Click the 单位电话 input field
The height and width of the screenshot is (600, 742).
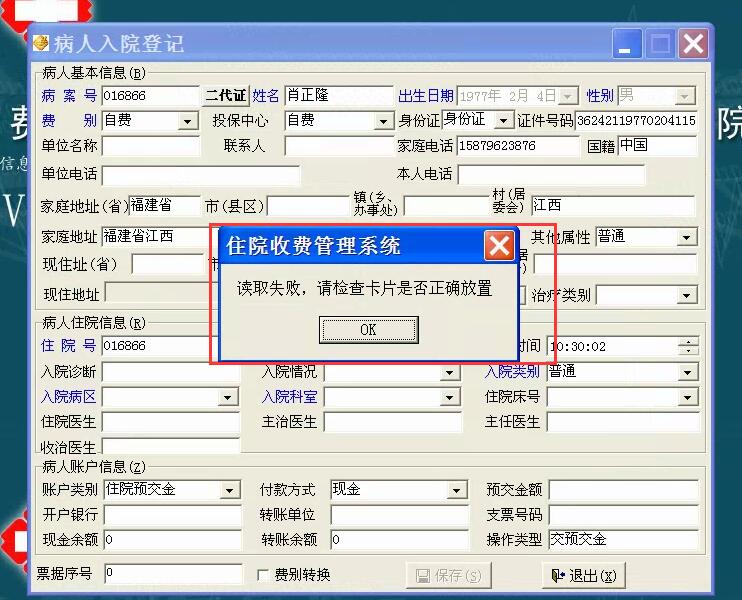click(201, 175)
